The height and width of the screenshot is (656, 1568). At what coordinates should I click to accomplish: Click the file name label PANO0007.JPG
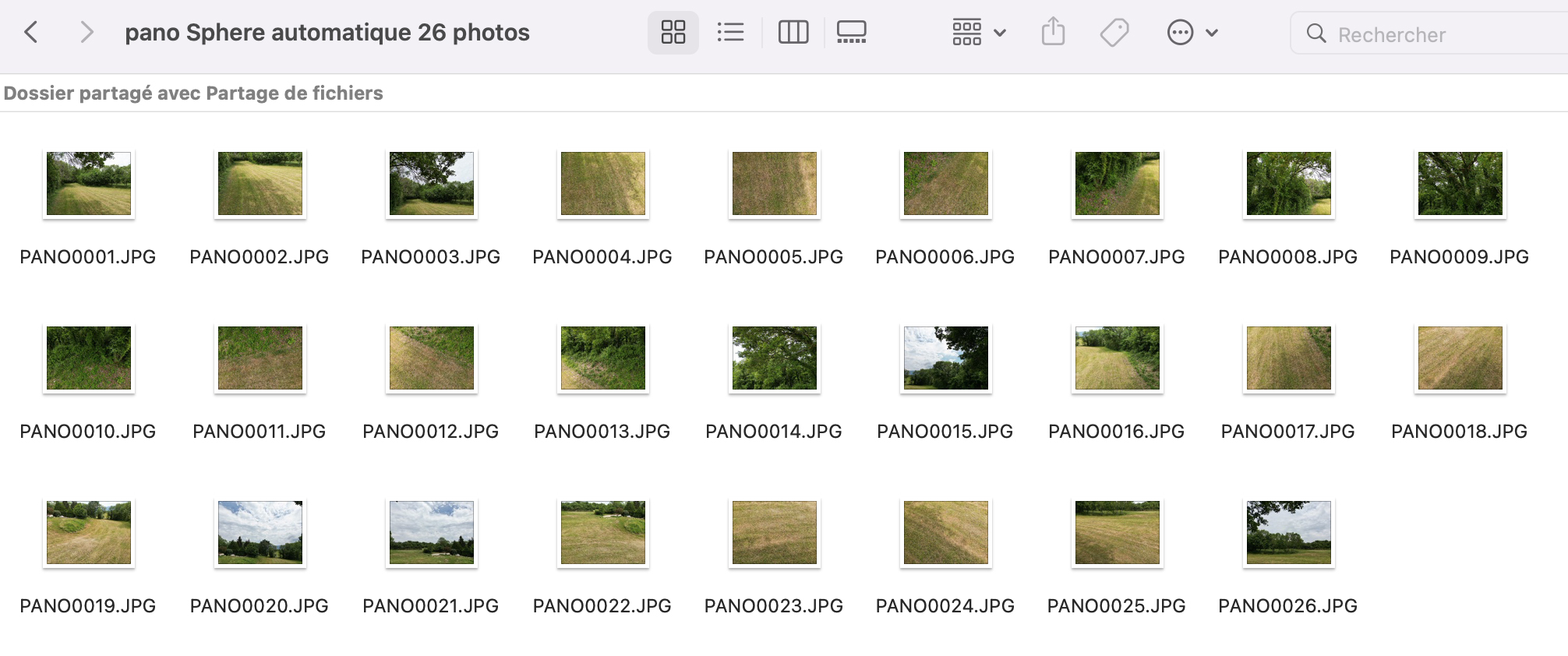point(1117,257)
